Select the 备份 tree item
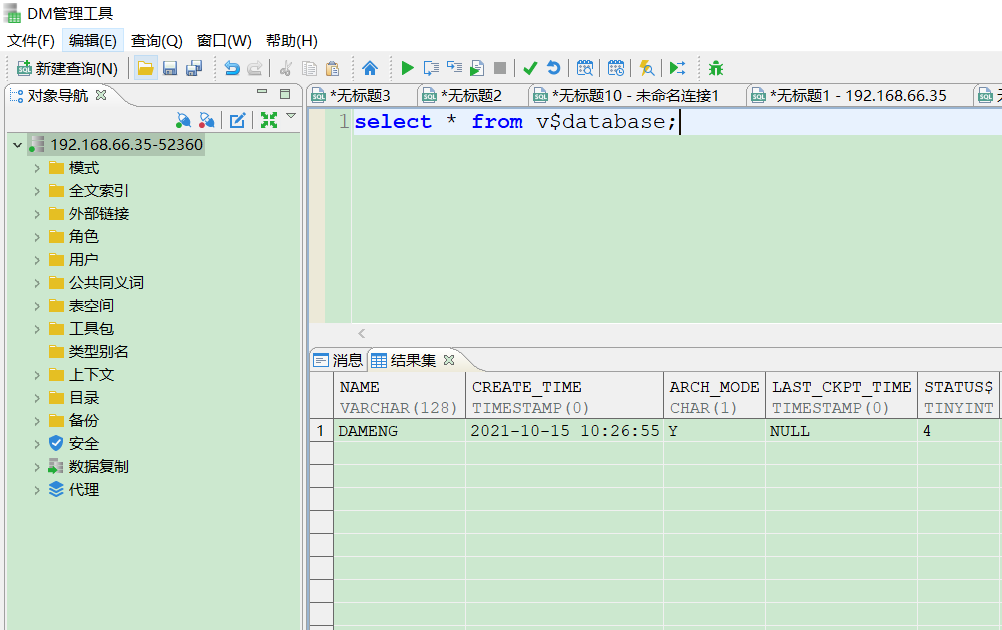 pyautogui.click(x=74, y=420)
